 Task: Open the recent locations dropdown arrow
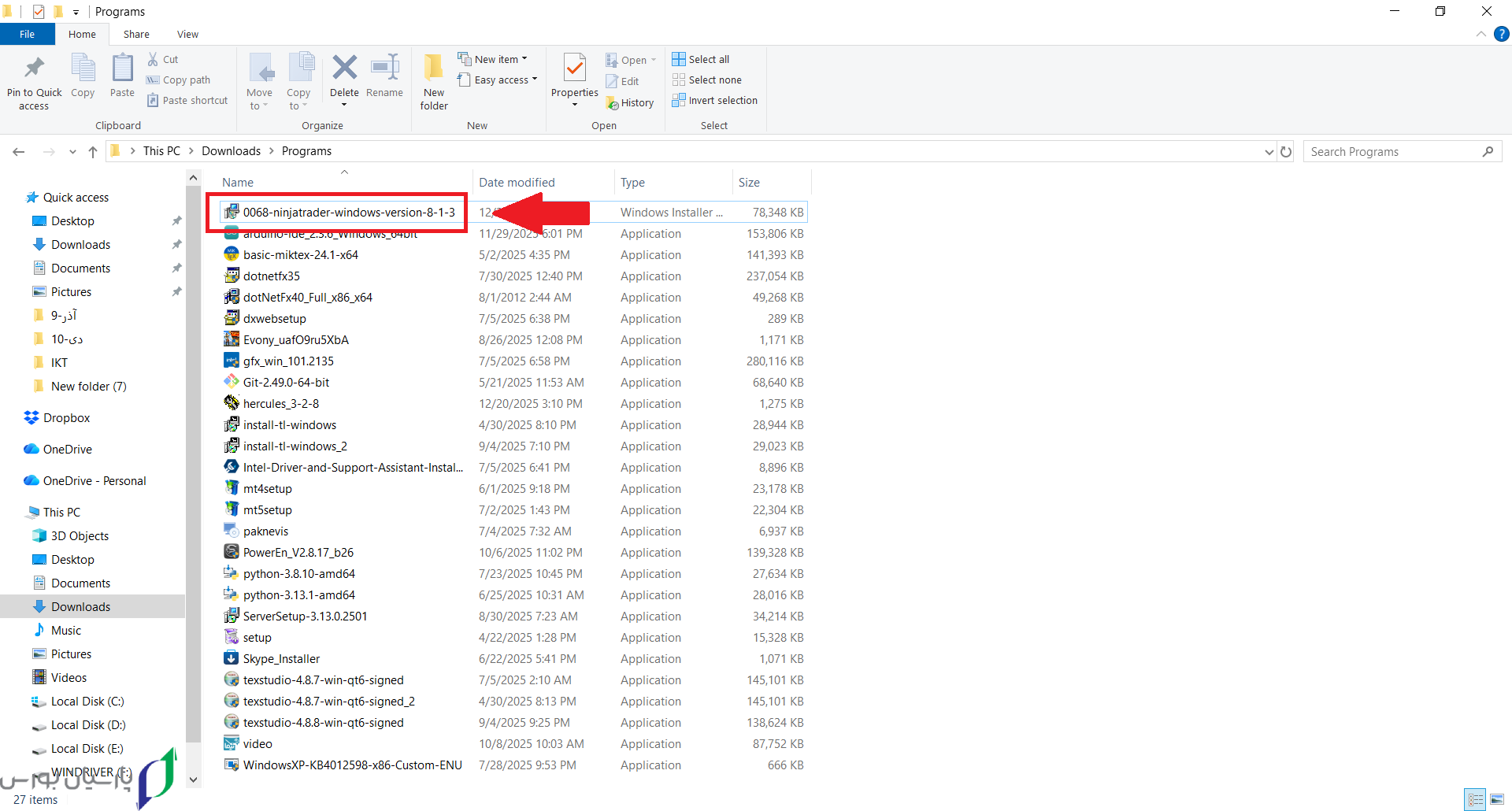click(x=72, y=151)
